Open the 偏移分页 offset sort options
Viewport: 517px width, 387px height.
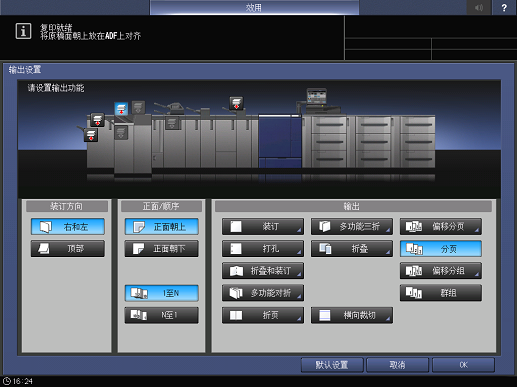441,227
